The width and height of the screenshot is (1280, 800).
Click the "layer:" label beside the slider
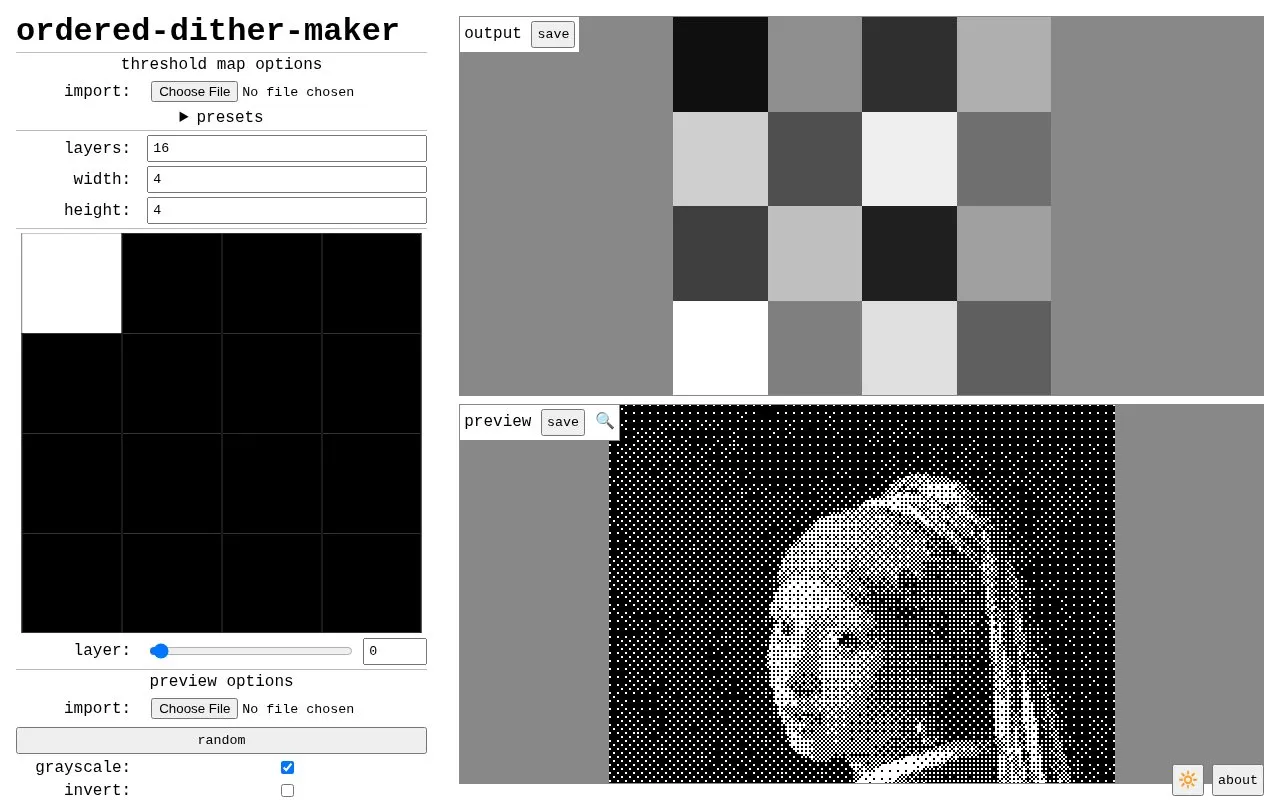(x=102, y=651)
